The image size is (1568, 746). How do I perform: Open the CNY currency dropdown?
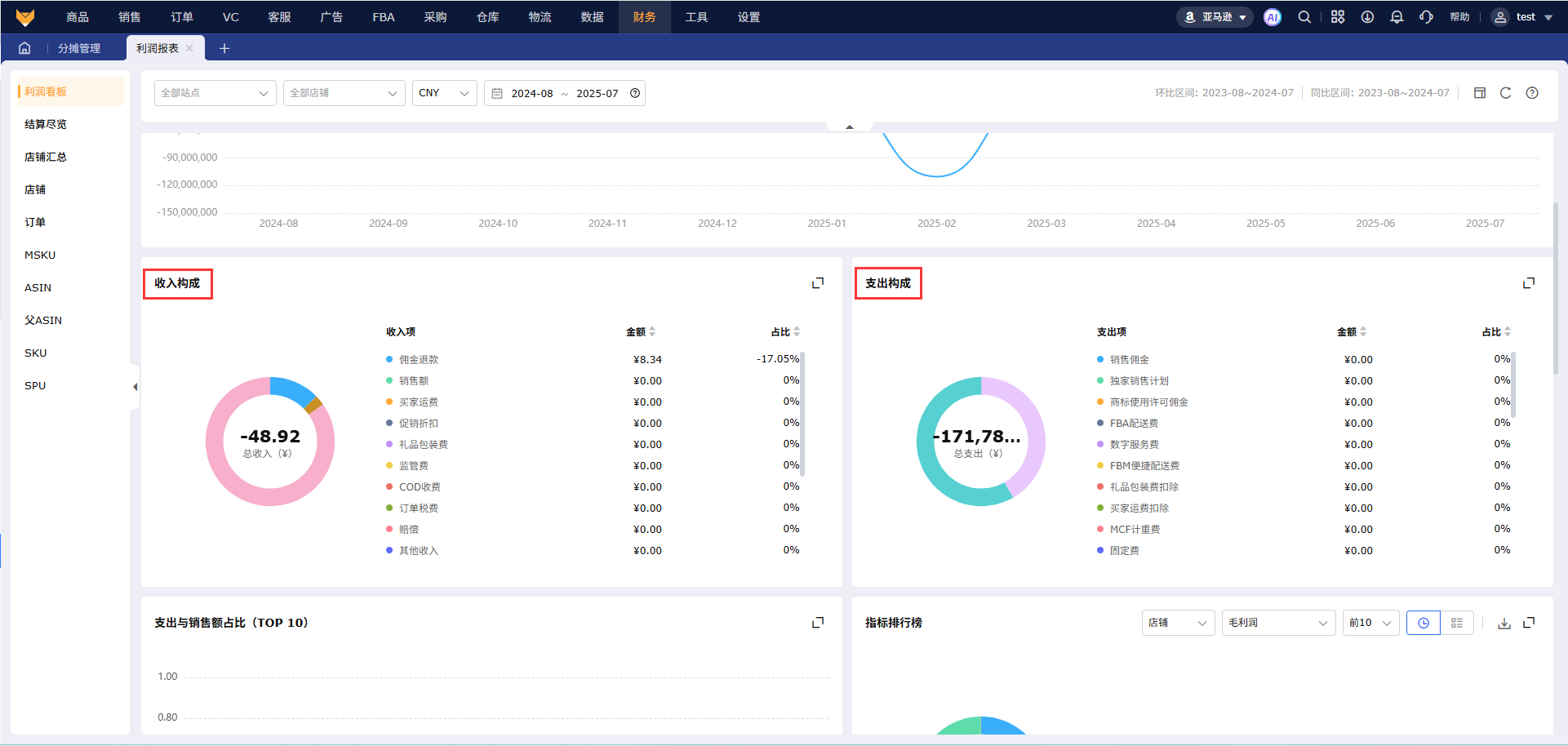coord(444,93)
